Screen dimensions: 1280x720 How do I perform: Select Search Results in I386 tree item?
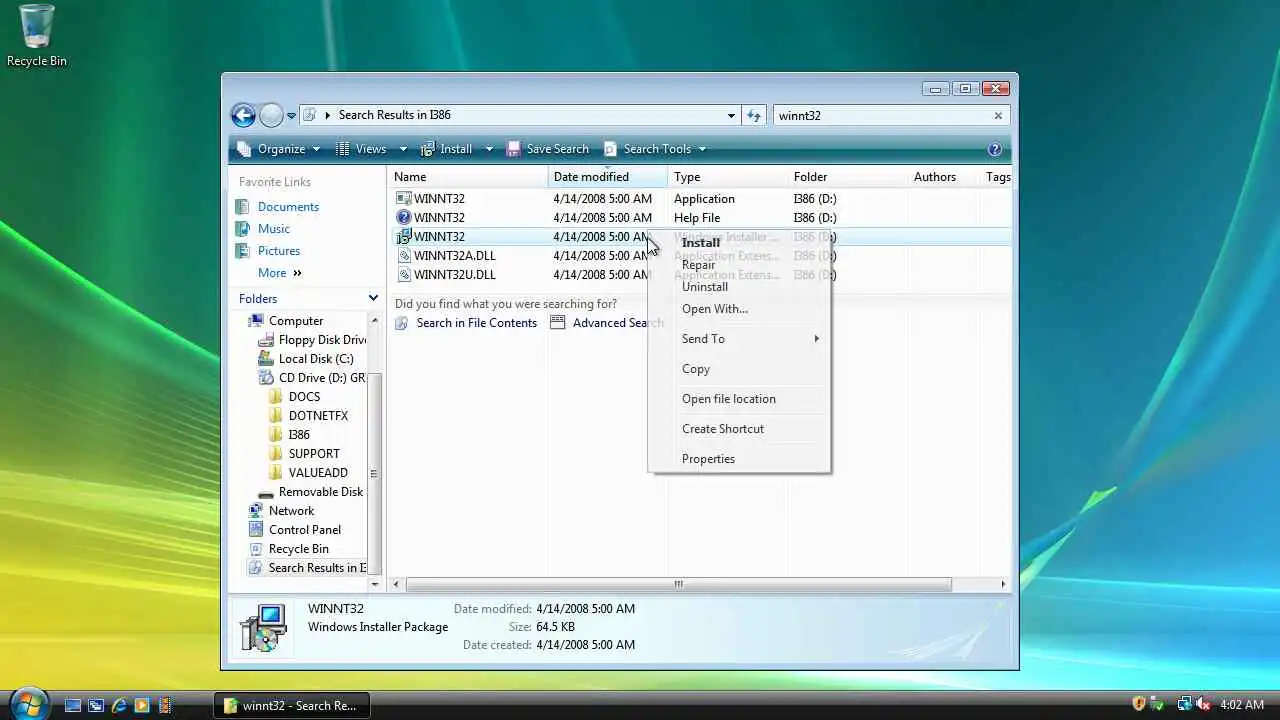307,568
